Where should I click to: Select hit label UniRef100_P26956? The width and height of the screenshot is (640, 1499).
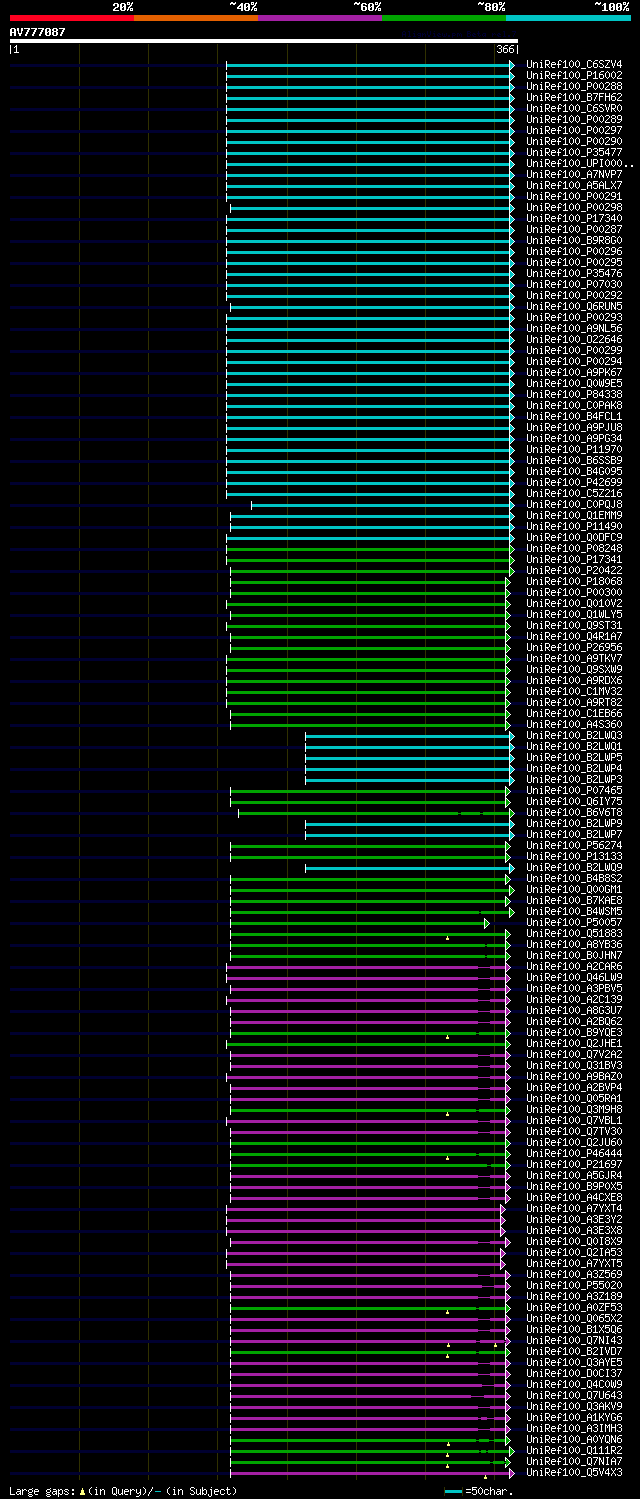tap(574, 647)
